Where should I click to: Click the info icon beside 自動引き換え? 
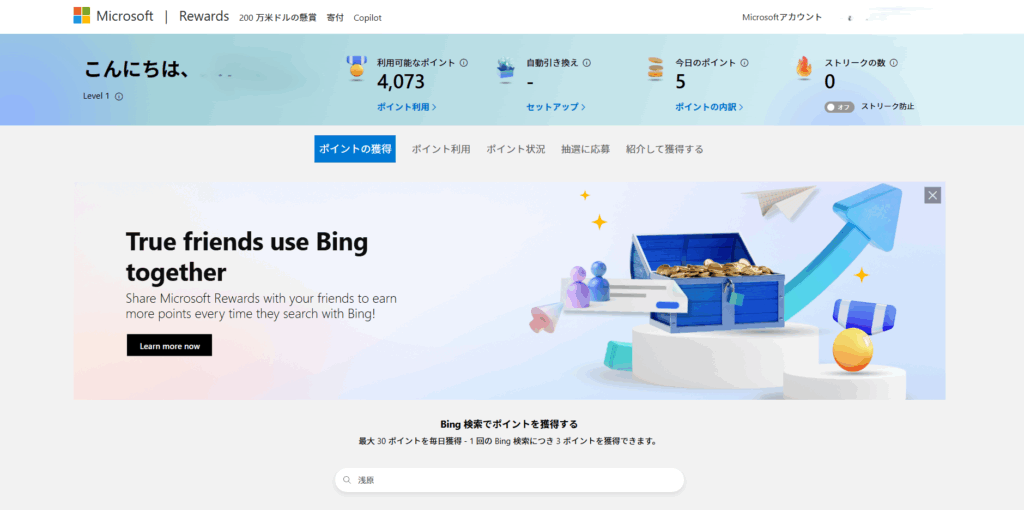pyautogui.click(x=587, y=63)
